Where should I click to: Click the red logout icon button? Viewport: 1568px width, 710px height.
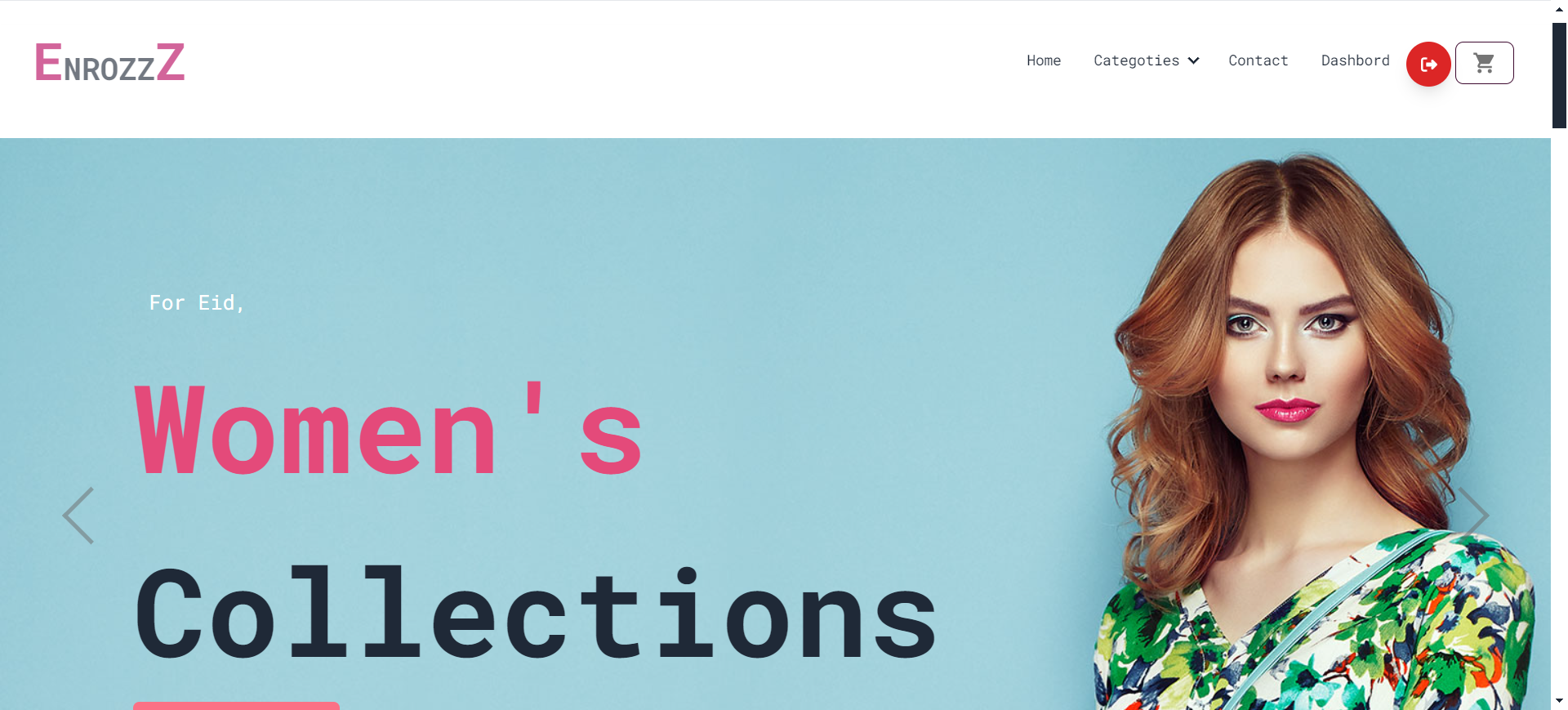pos(1428,64)
